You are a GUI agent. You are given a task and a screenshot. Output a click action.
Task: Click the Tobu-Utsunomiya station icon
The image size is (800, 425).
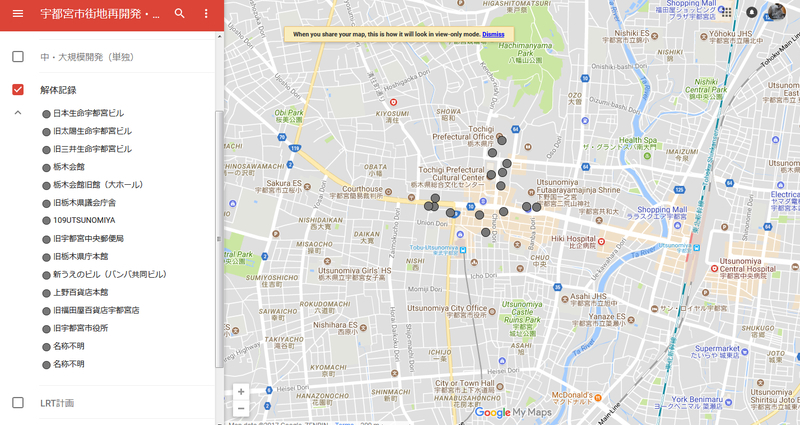click(462, 249)
